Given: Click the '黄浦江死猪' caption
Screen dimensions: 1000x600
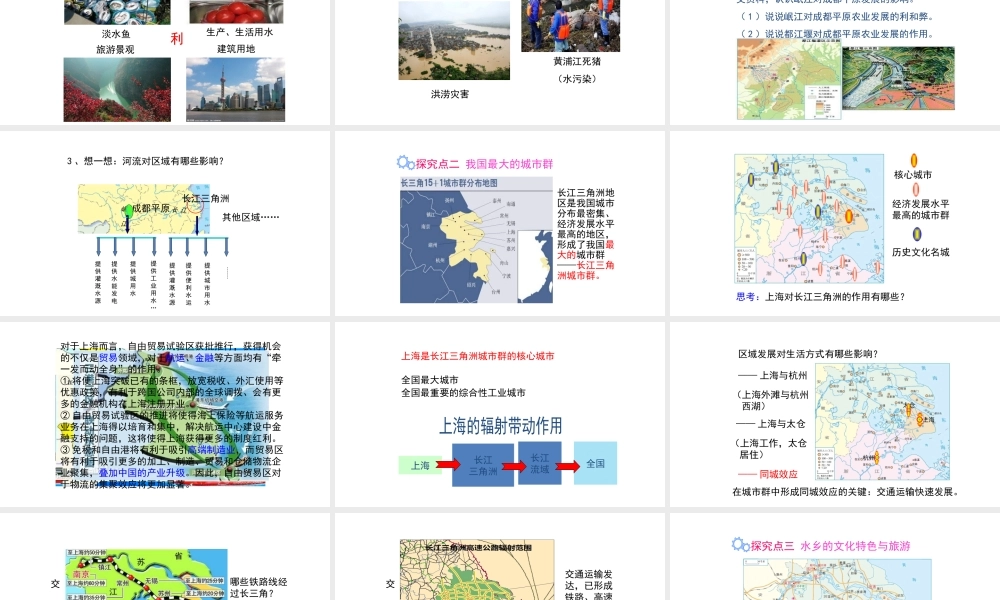Looking at the screenshot, I should coord(577,62).
